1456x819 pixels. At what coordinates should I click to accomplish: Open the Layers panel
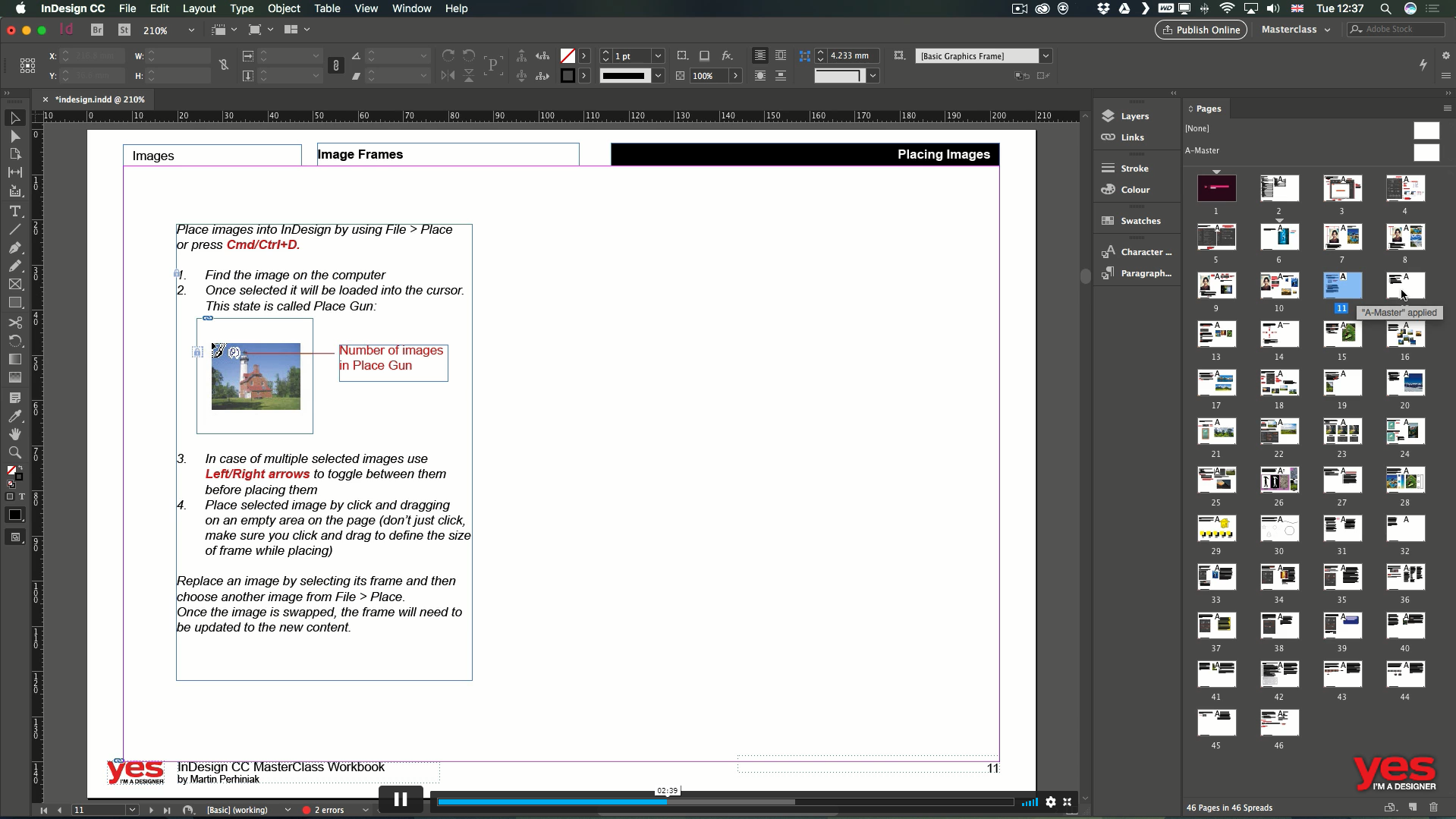[x=1131, y=115]
